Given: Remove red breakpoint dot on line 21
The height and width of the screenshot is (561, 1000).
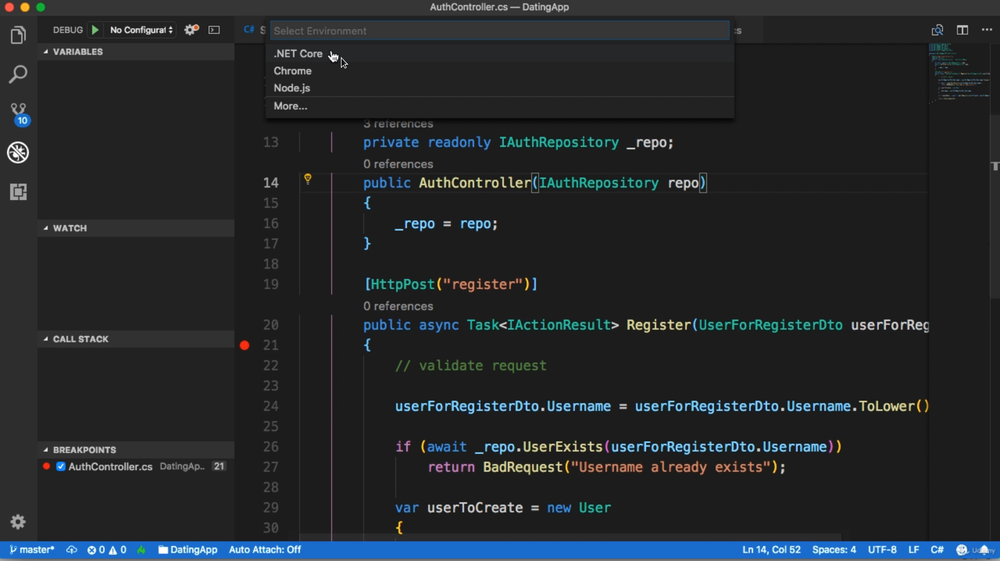Looking at the screenshot, I should [x=244, y=345].
